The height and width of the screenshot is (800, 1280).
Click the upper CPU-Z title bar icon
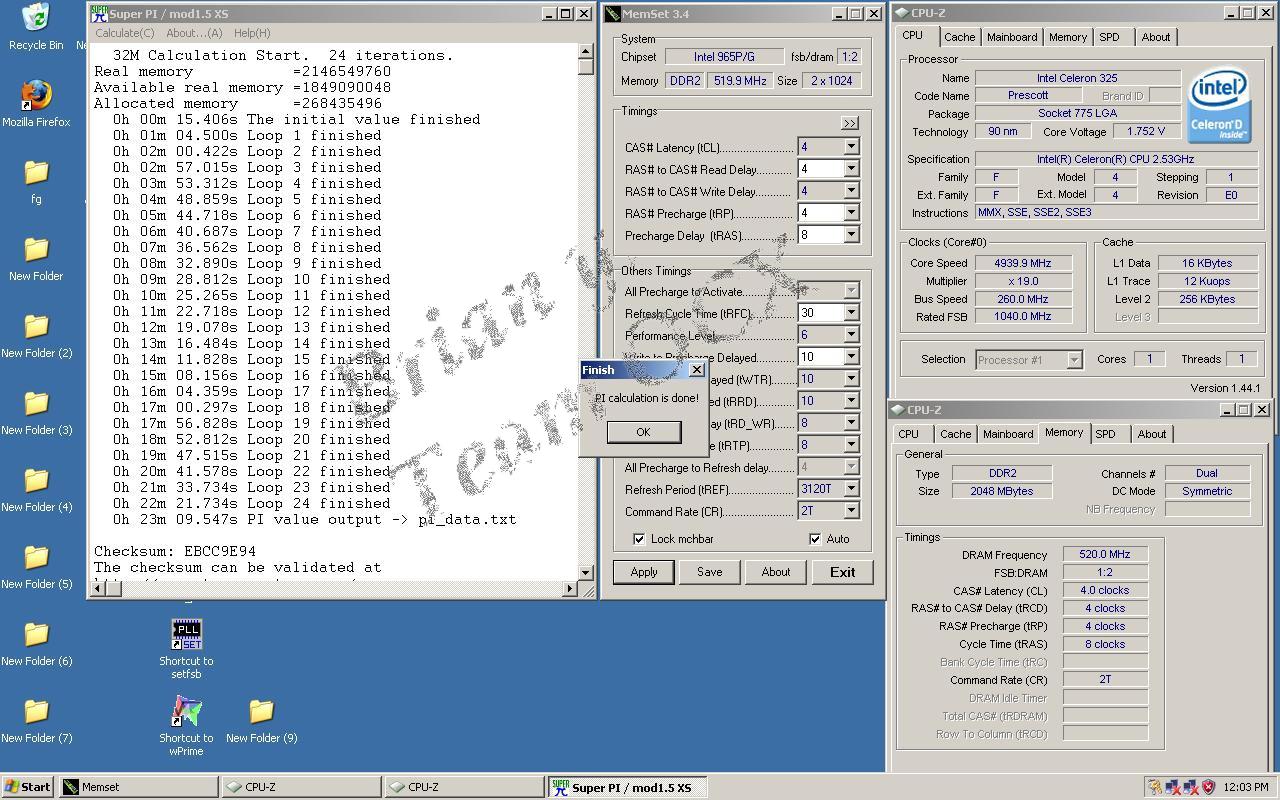[x=901, y=13]
